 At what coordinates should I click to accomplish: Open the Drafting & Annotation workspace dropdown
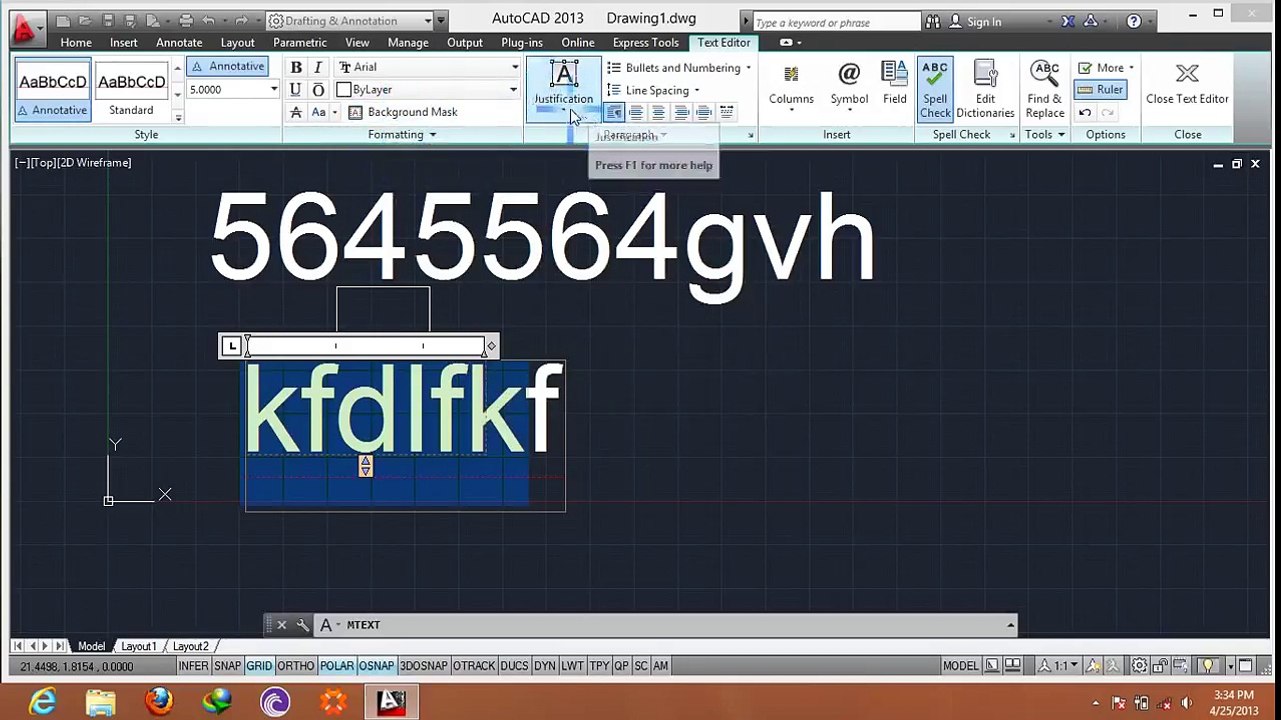(350, 21)
